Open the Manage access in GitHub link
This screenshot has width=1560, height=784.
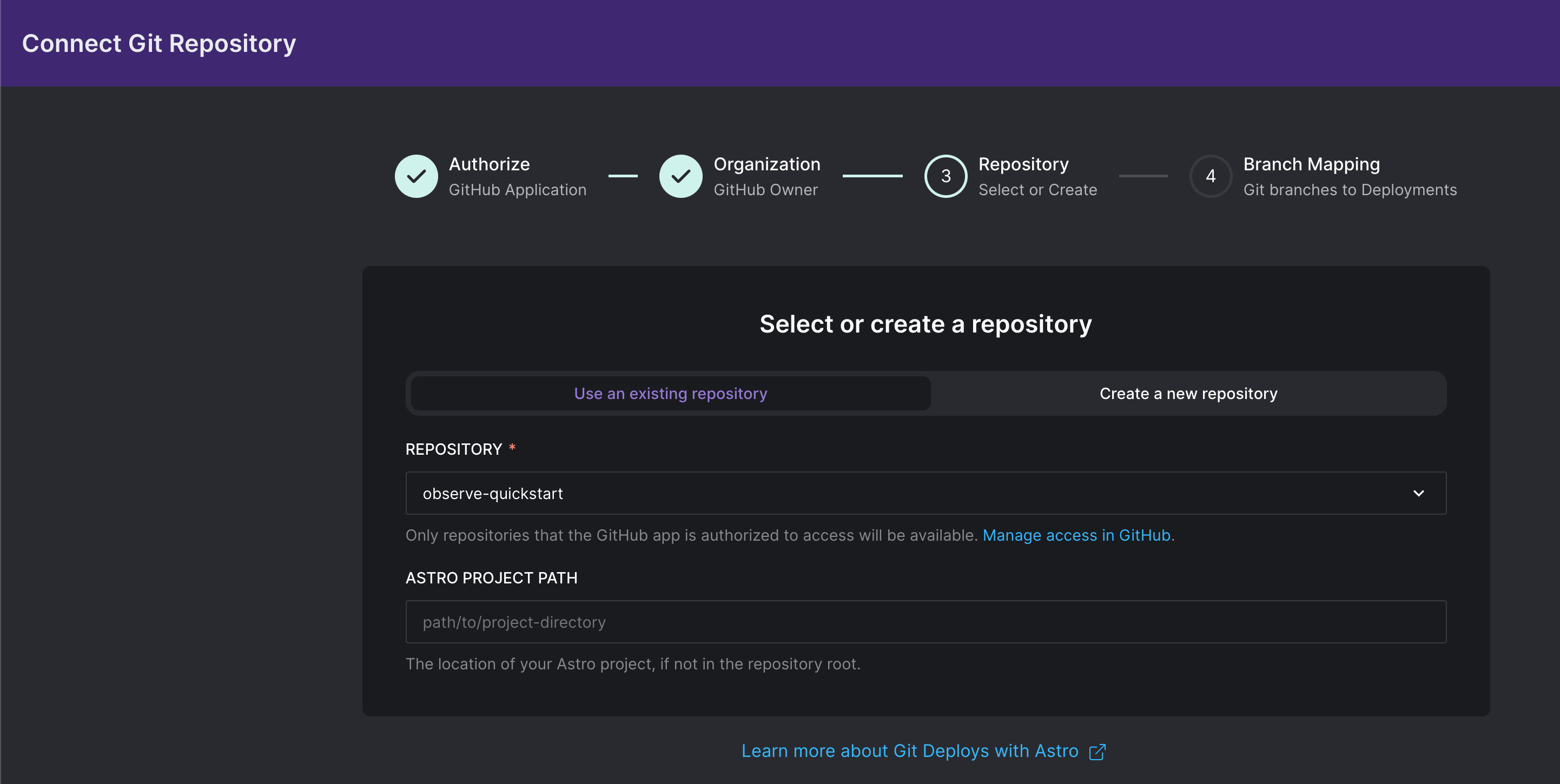[1078, 535]
